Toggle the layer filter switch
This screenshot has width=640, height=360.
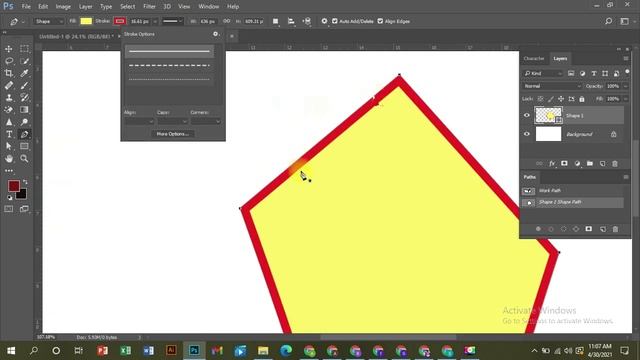pyautogui.click(x=627, y=72)
